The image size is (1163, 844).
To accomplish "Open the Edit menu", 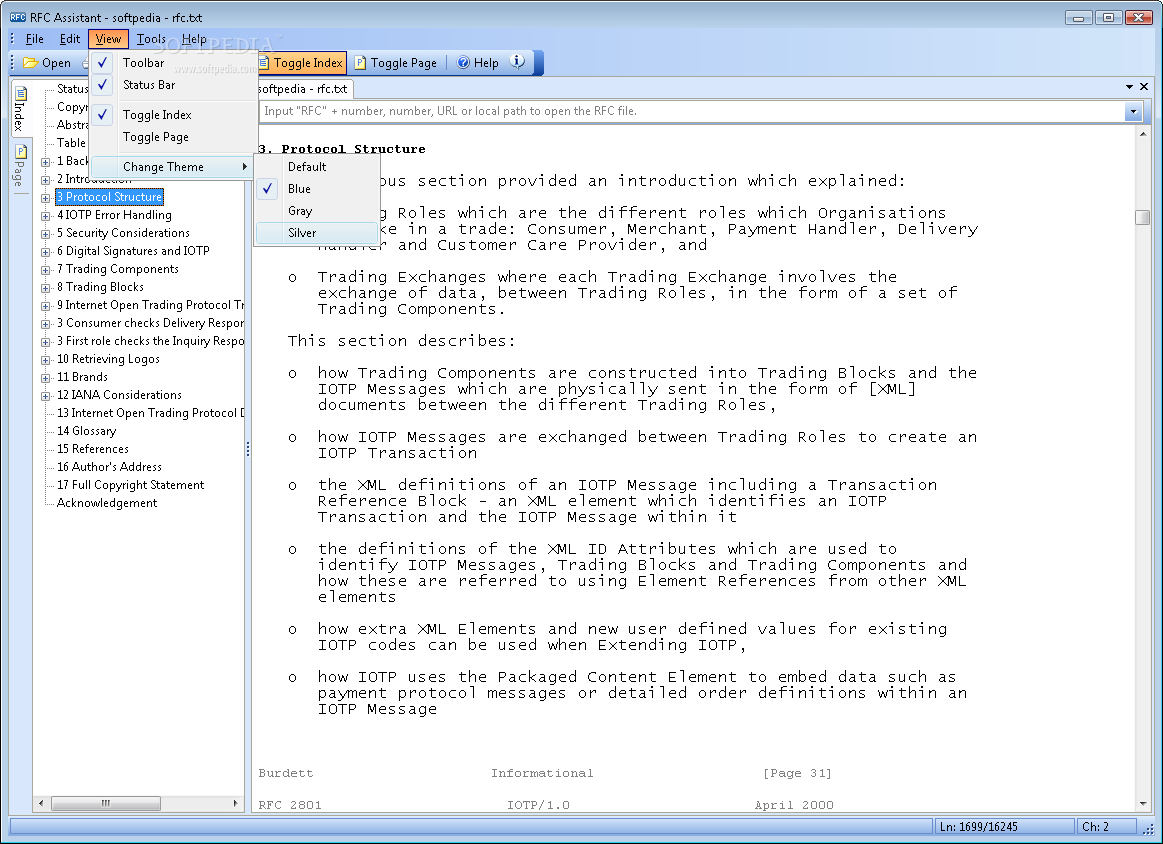I will [70, 39].
